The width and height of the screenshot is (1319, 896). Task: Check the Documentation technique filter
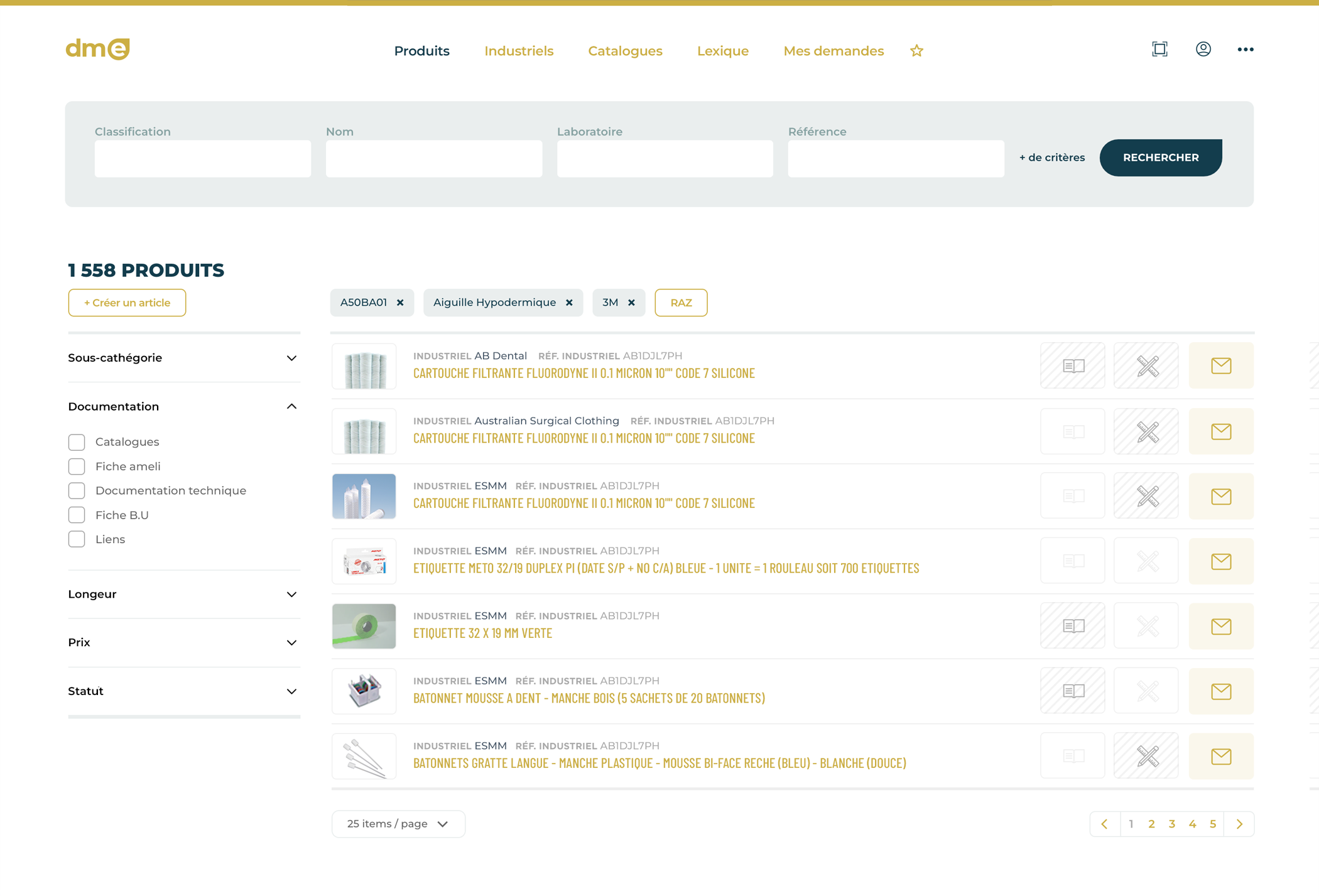(77, 491)
